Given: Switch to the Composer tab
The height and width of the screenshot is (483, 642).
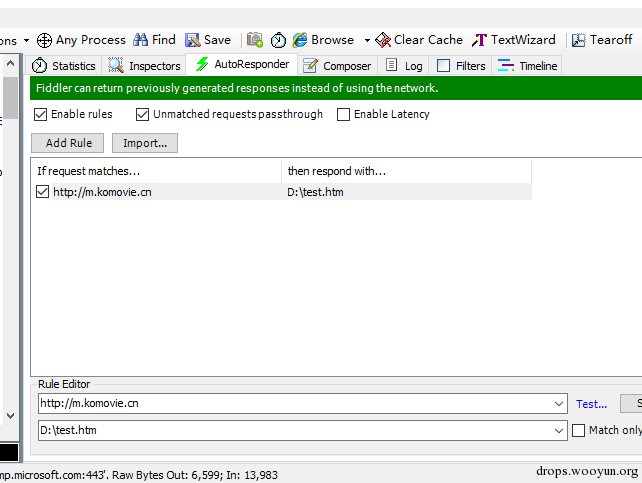Looking at the screenshot, I should pyautogui.click(x=337, y=65).
